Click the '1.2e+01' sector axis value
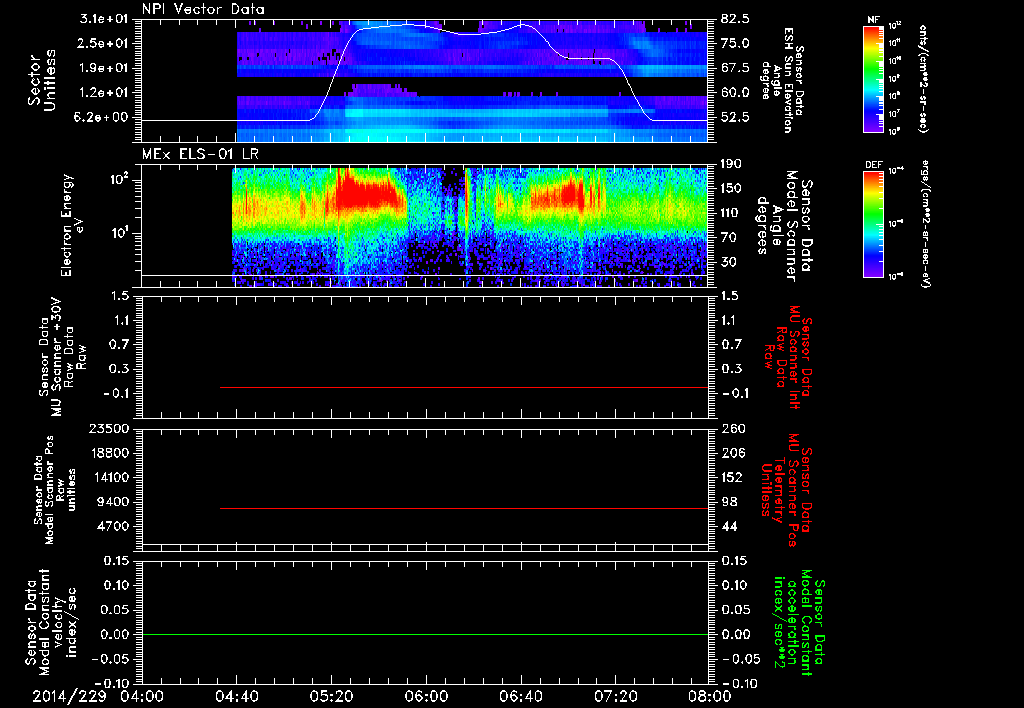This screenshot has height=708, width=1024. (x=103, y=93)
